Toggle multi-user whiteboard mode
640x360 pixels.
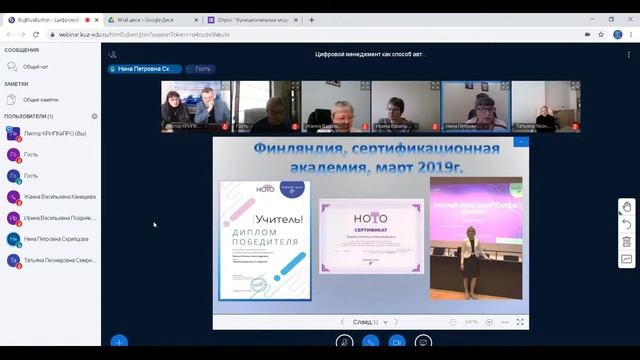click(627, 259)
